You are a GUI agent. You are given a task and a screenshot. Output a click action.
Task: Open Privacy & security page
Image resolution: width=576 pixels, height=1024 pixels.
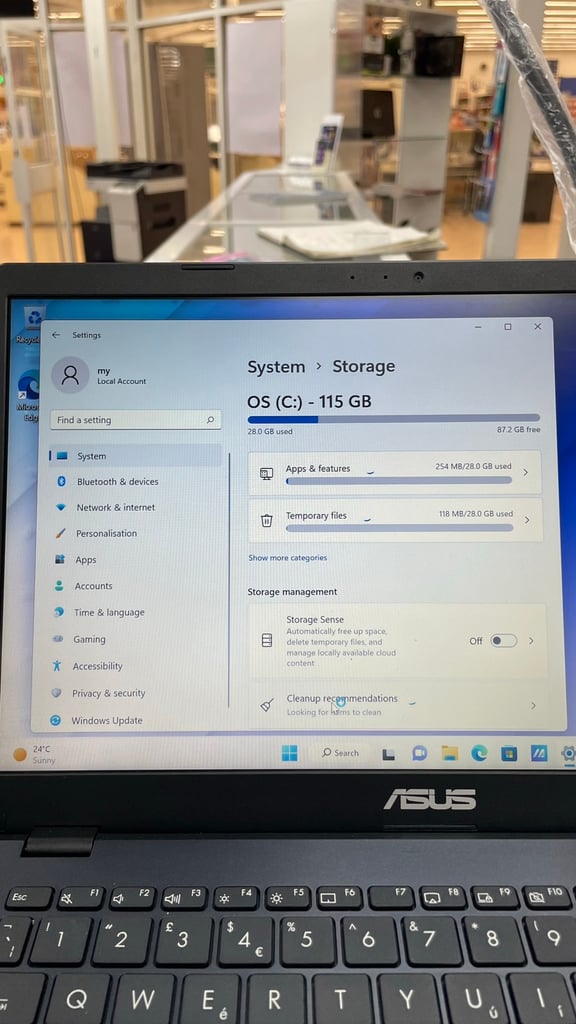[x=108, y=694]
